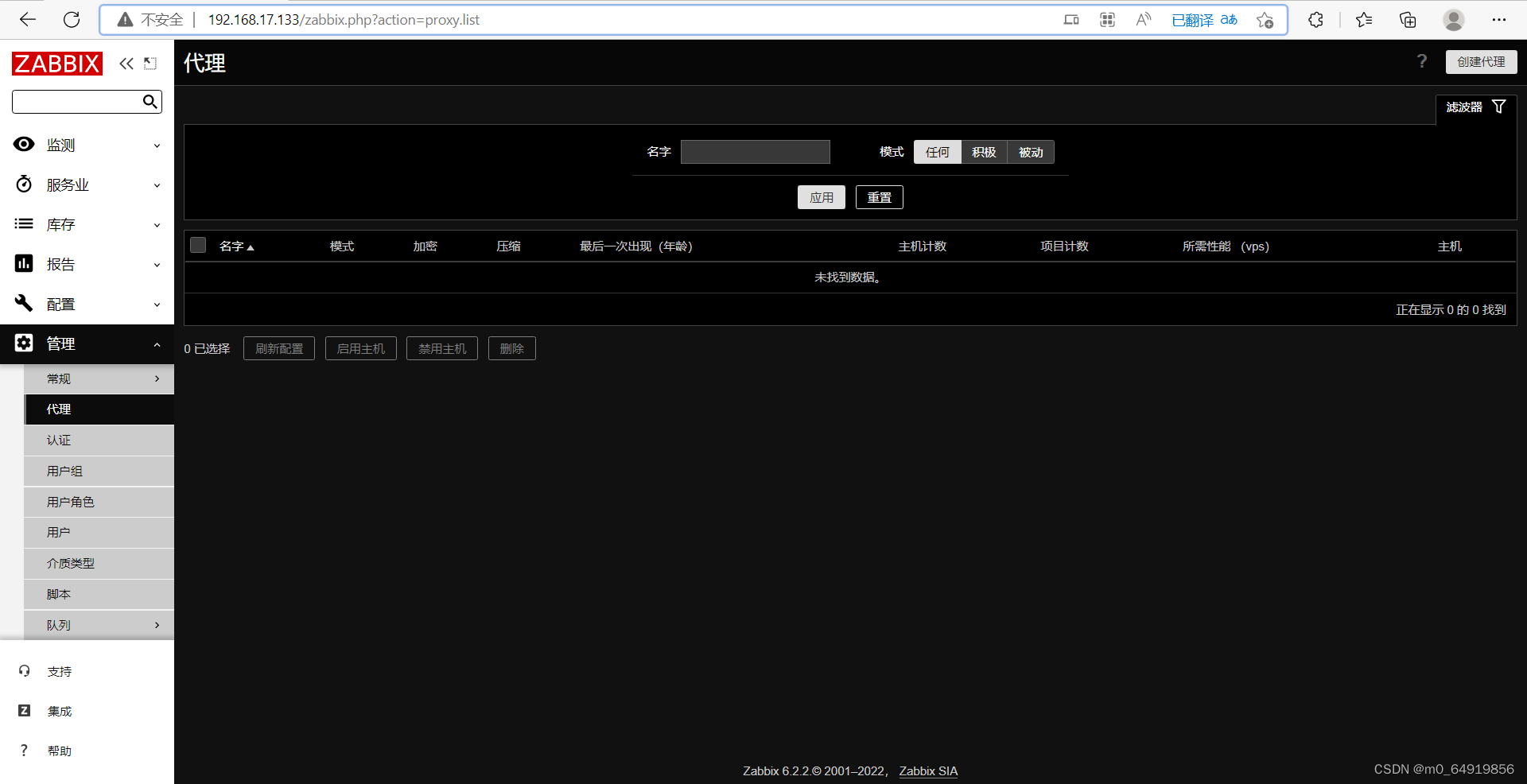
Task: Click the 管理 gear icon
Action: coord(24,343)
